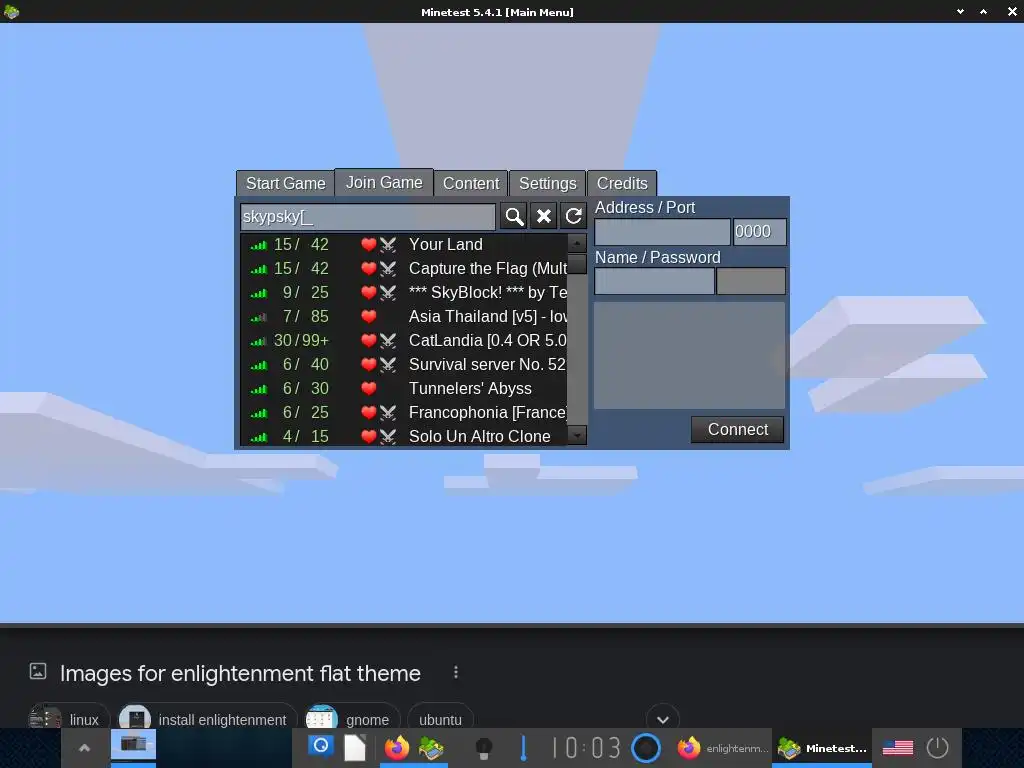Image resolution: width=1024 pixels, height=768 pixels.
Task: Click the desktop pager thumbnail in taskbar
Action: pyautogui.click(x=133, y=745)
